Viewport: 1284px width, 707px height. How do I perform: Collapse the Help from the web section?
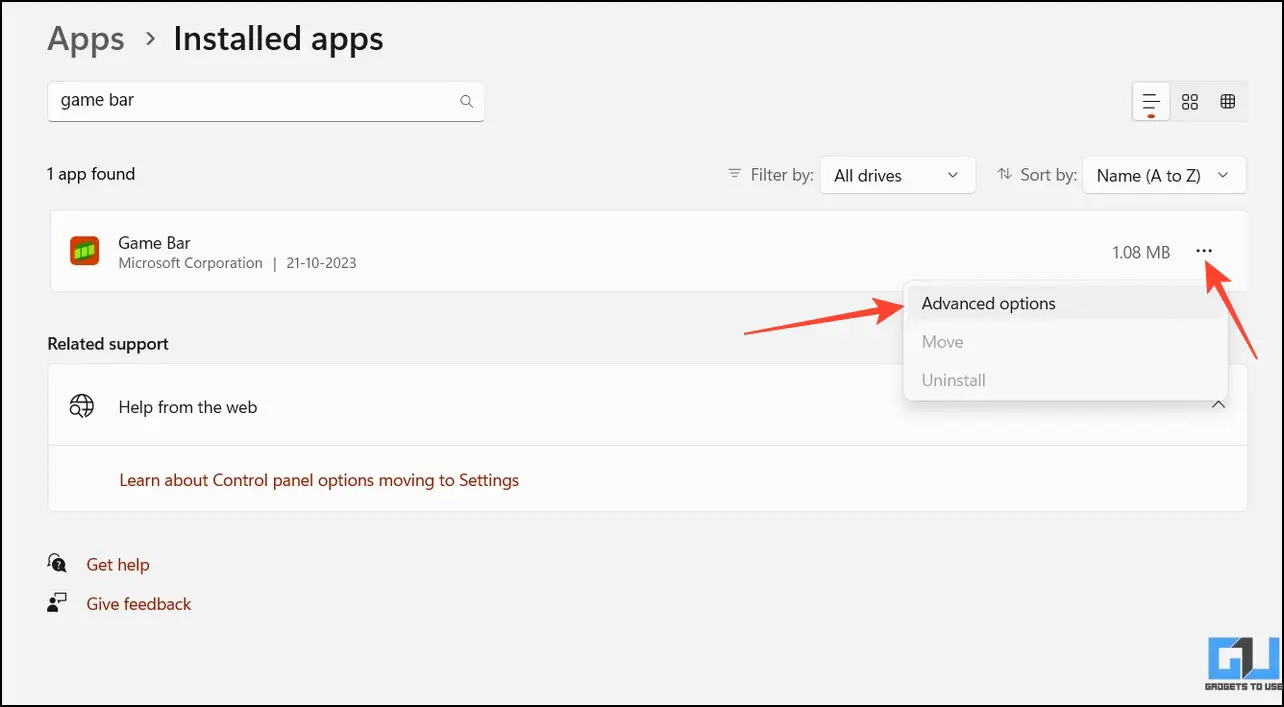1219,406
